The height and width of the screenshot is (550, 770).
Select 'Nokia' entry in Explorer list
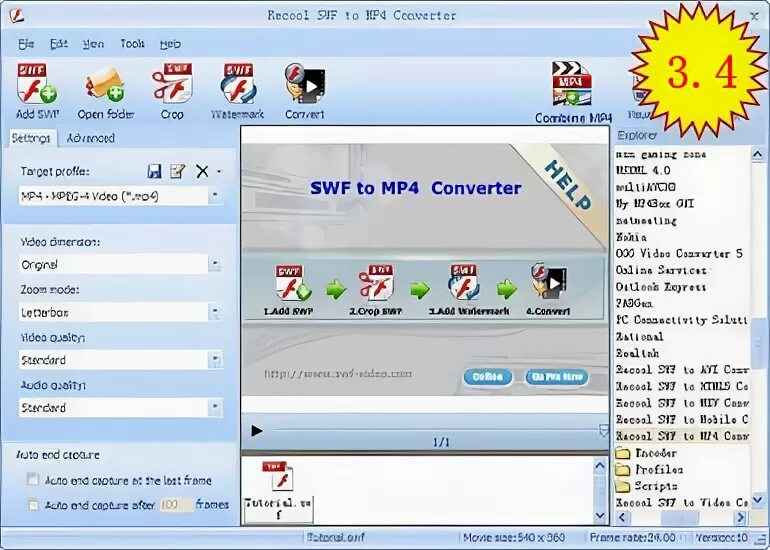[632, 237]
